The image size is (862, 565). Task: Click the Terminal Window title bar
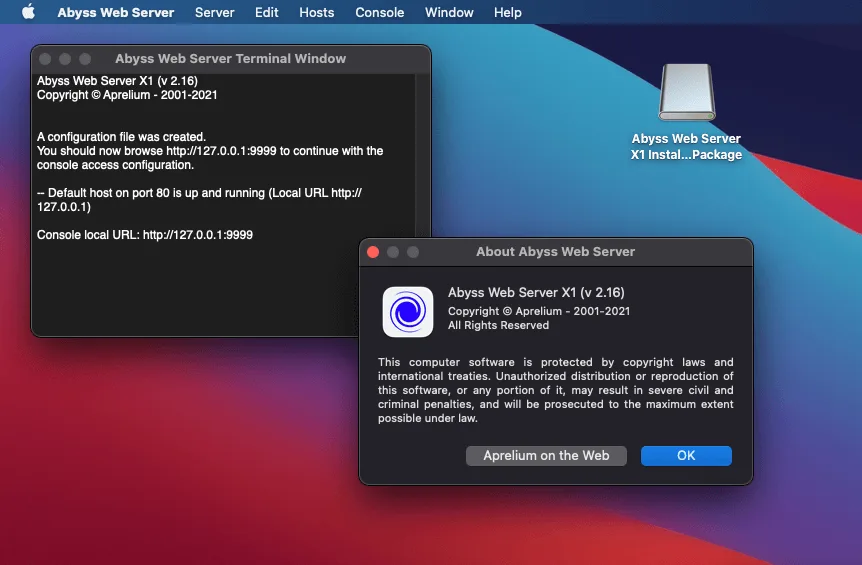coord(231,59)
